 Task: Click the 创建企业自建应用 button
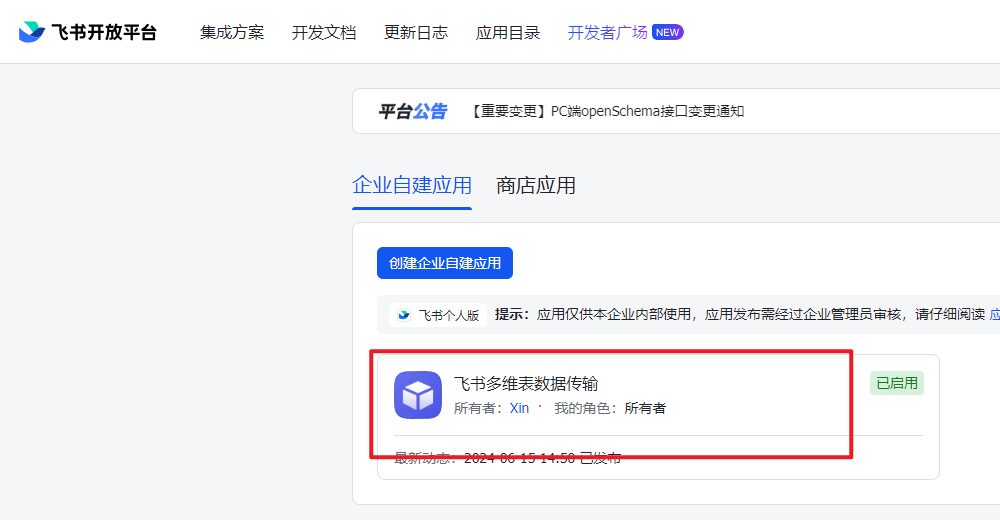pos(445,263)
